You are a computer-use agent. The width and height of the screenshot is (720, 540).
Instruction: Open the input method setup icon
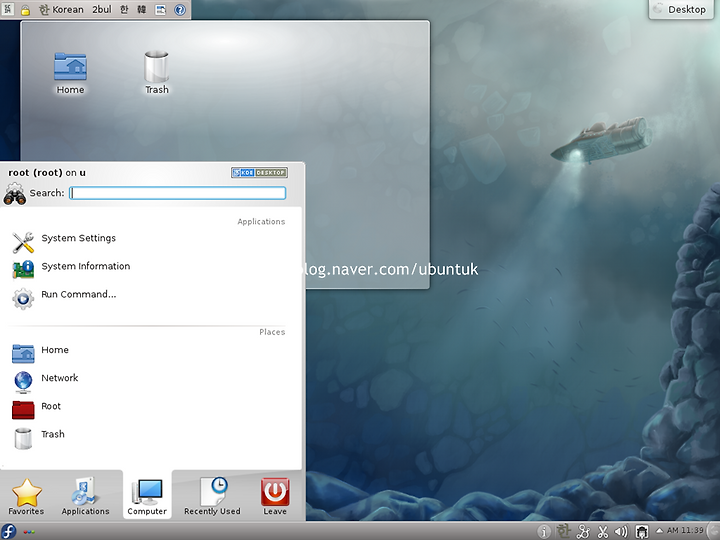point(160,9)
